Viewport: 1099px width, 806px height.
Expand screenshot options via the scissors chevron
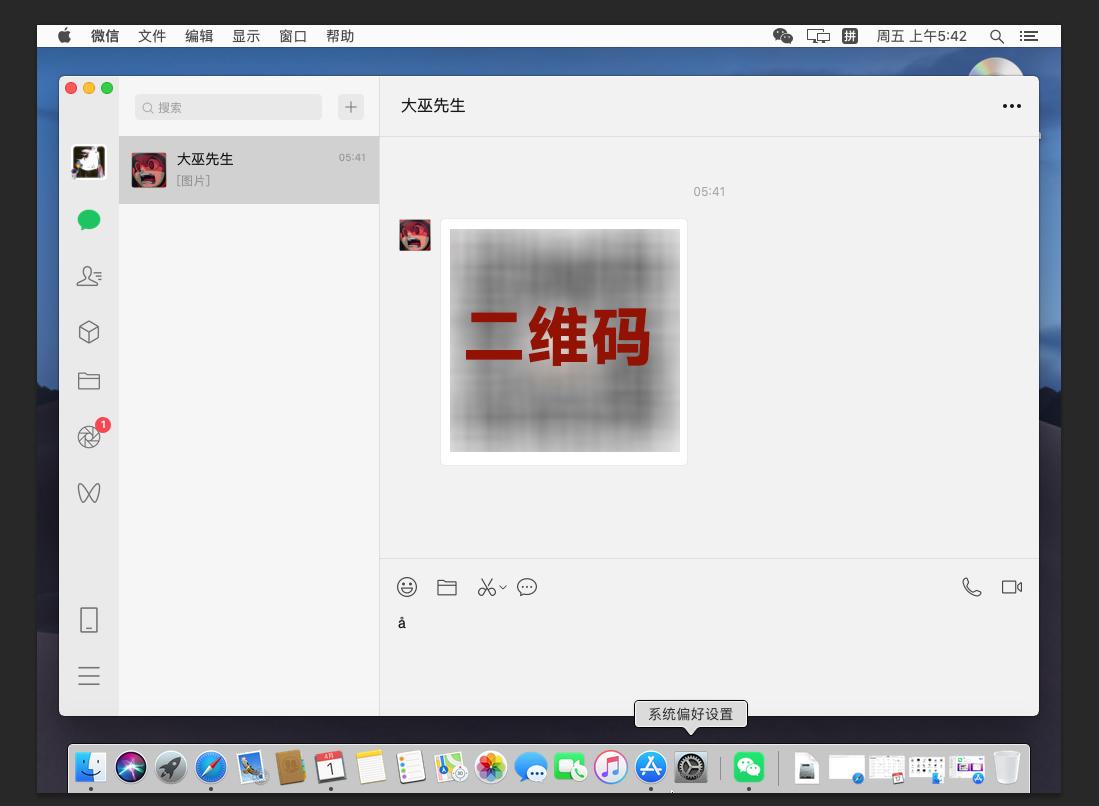502,590
